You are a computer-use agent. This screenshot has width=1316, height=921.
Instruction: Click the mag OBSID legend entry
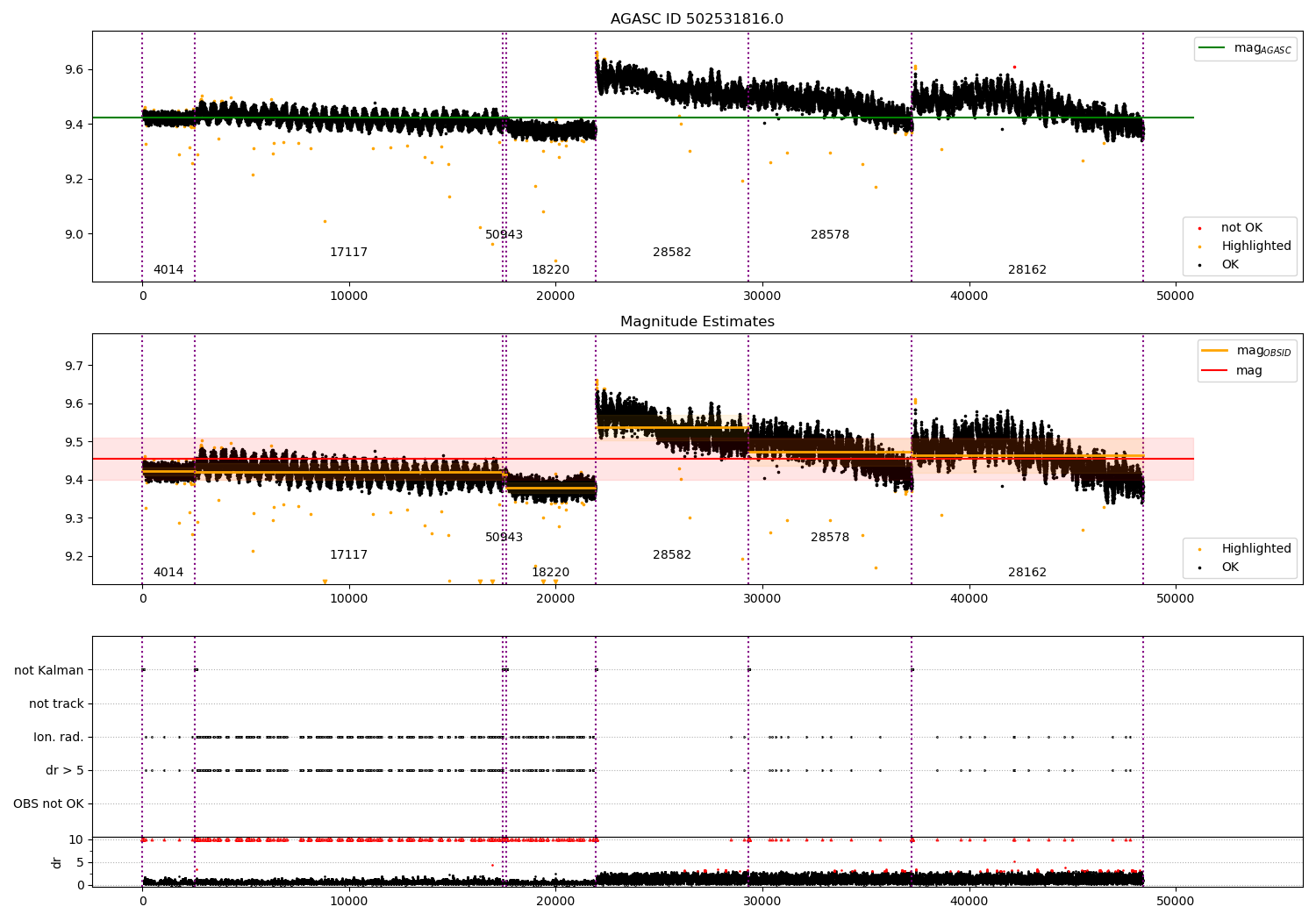(x=1247, y=351)
